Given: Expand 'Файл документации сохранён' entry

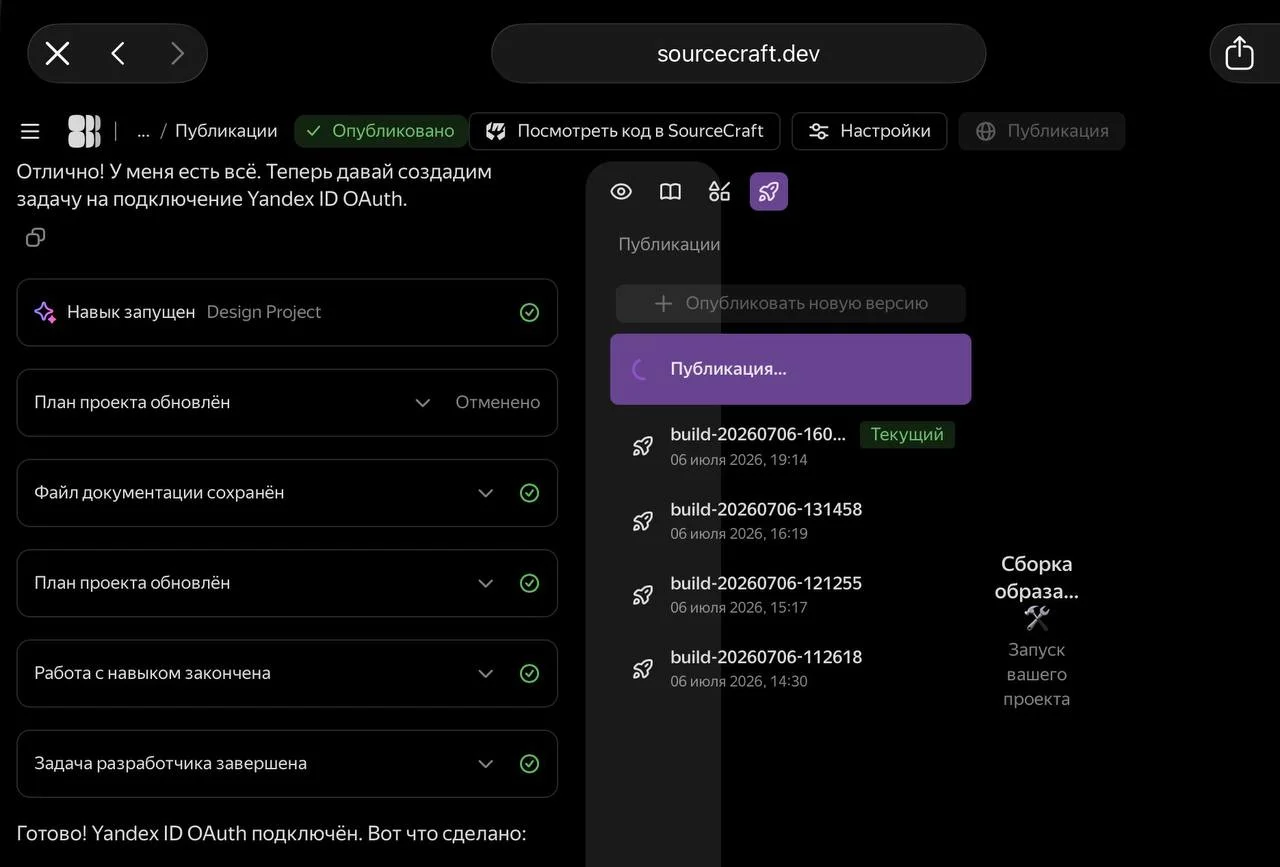Looking at the screenshot, I should pyautogui.click(x=486, y=493).
